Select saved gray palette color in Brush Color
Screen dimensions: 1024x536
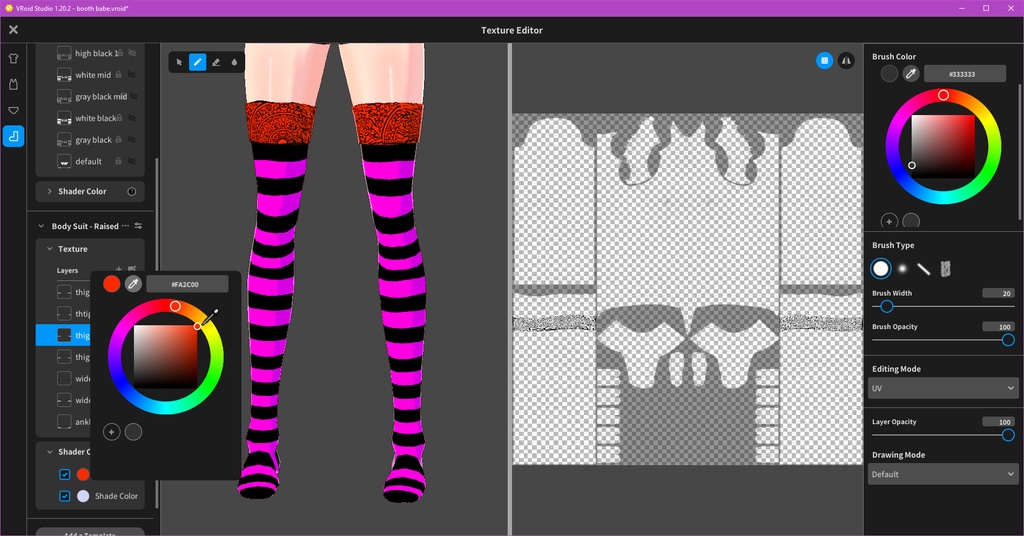[x=910, y=221]
